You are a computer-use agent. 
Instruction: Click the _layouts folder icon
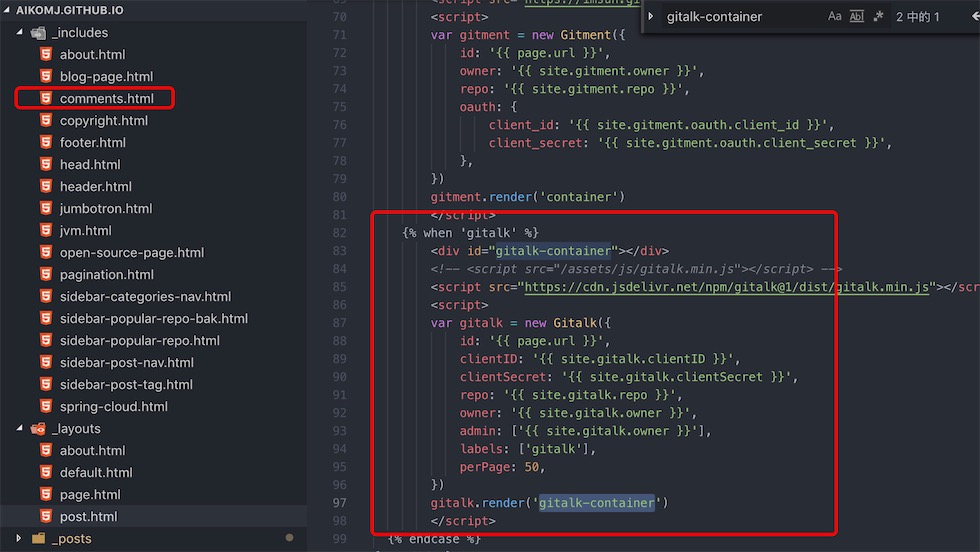coord(38,428)
